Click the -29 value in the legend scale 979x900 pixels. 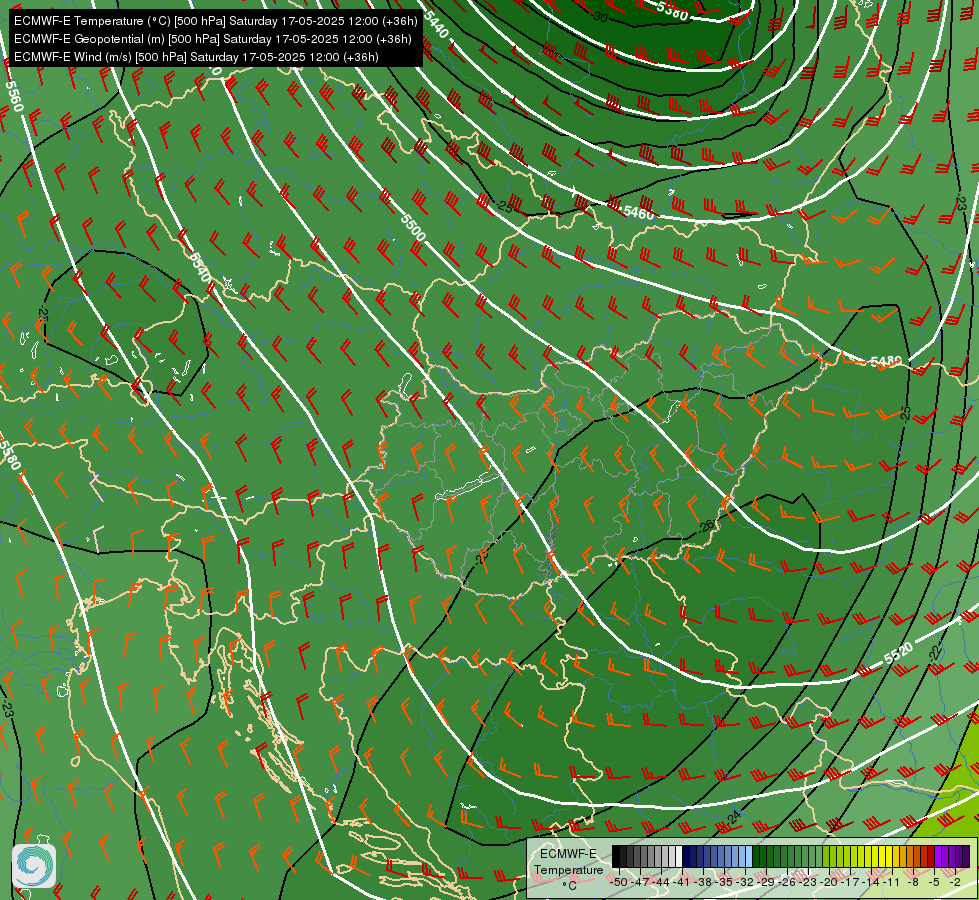[766, 883]
